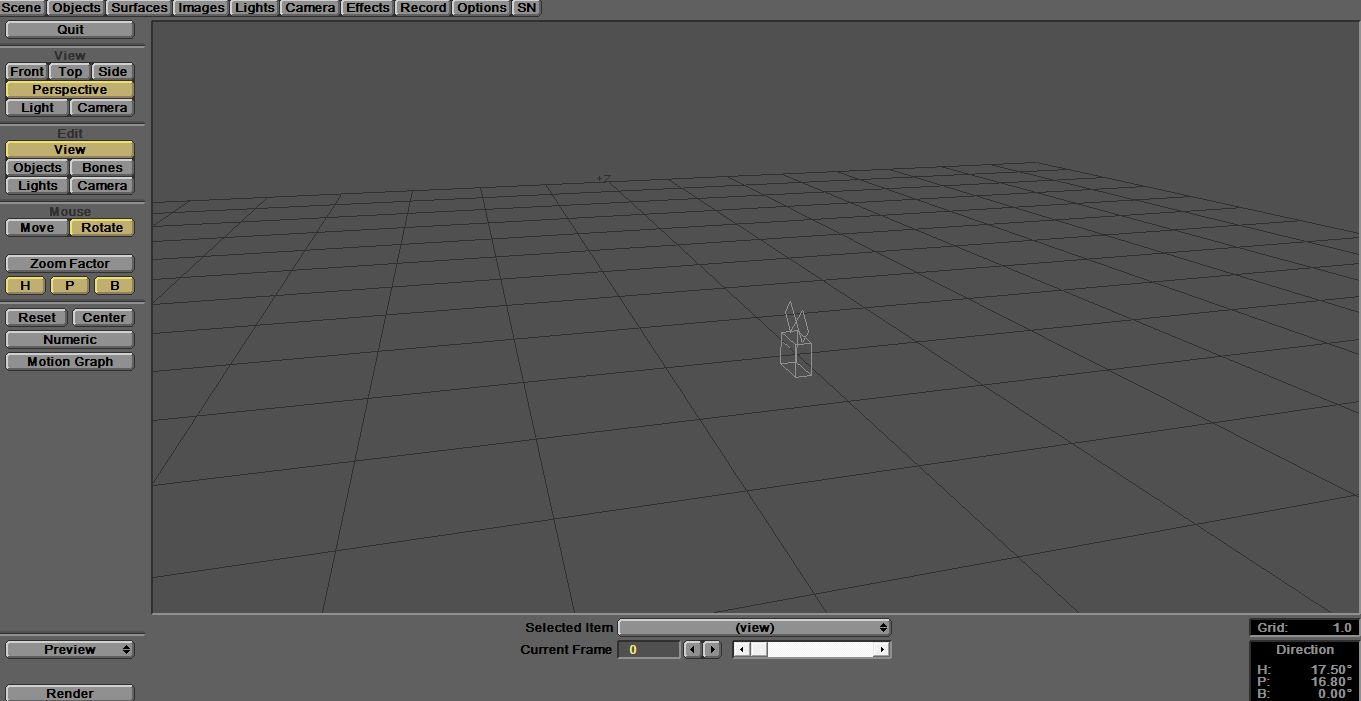Viewport: 1361px width, 701px height.
Task: Toggle the H heading axis button
Action: (x=25, y=286)
